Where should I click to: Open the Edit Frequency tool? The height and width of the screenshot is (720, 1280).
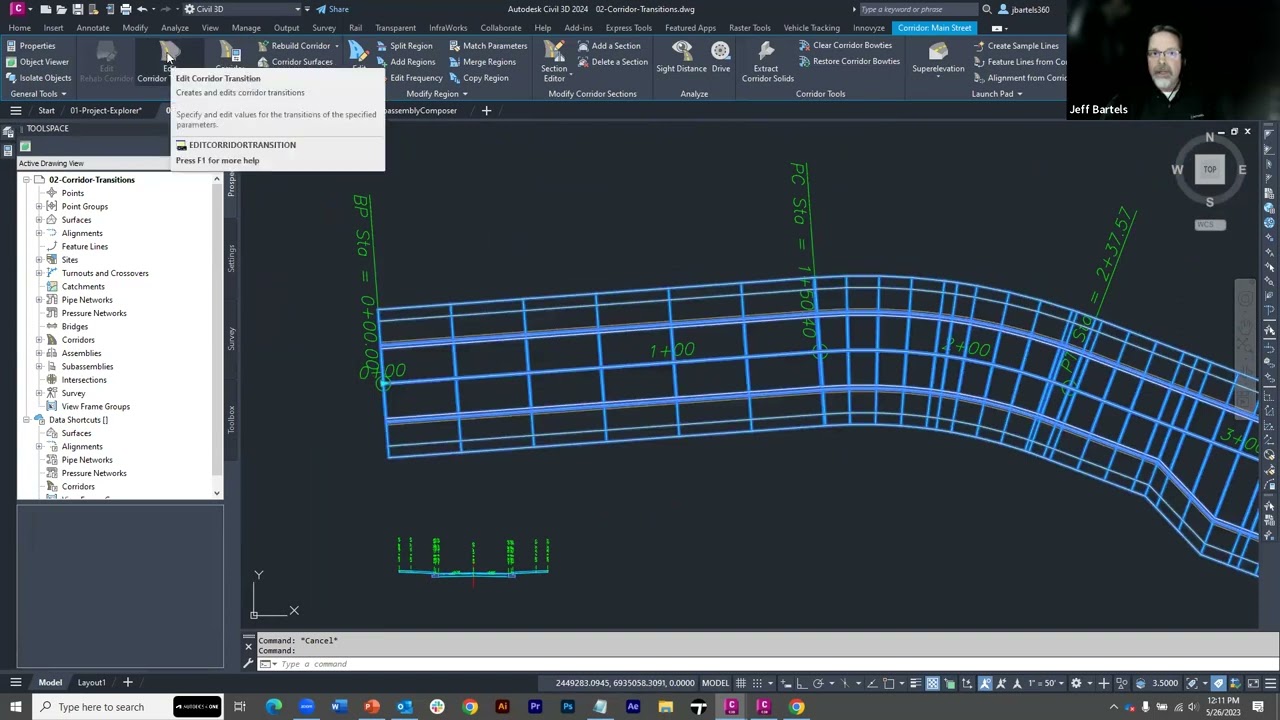click(416, 78)
